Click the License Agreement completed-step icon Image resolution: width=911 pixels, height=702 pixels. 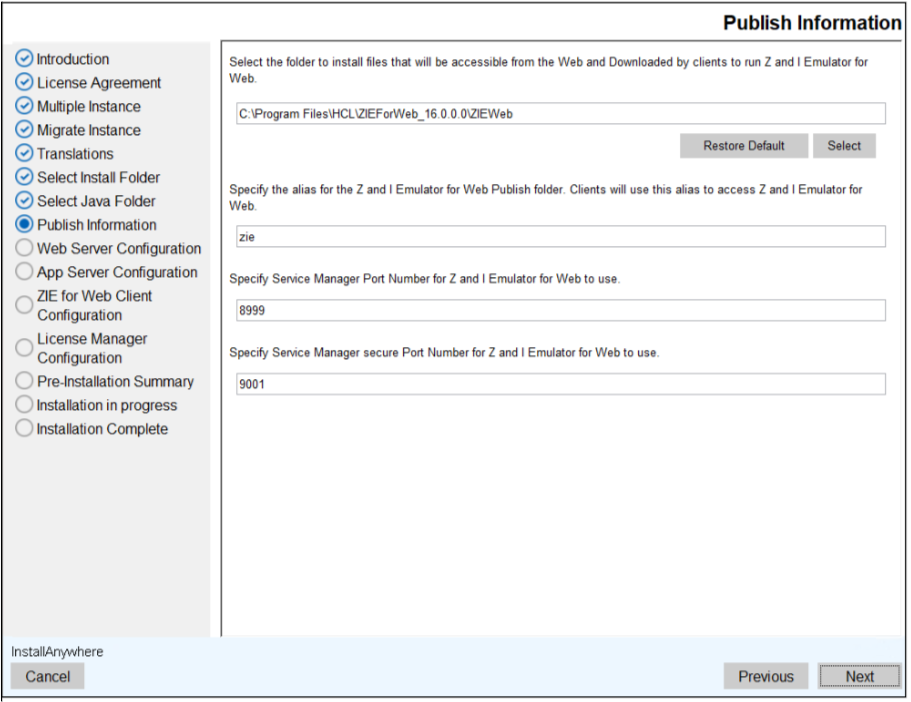pyautogui.click(x=24, y=82)
